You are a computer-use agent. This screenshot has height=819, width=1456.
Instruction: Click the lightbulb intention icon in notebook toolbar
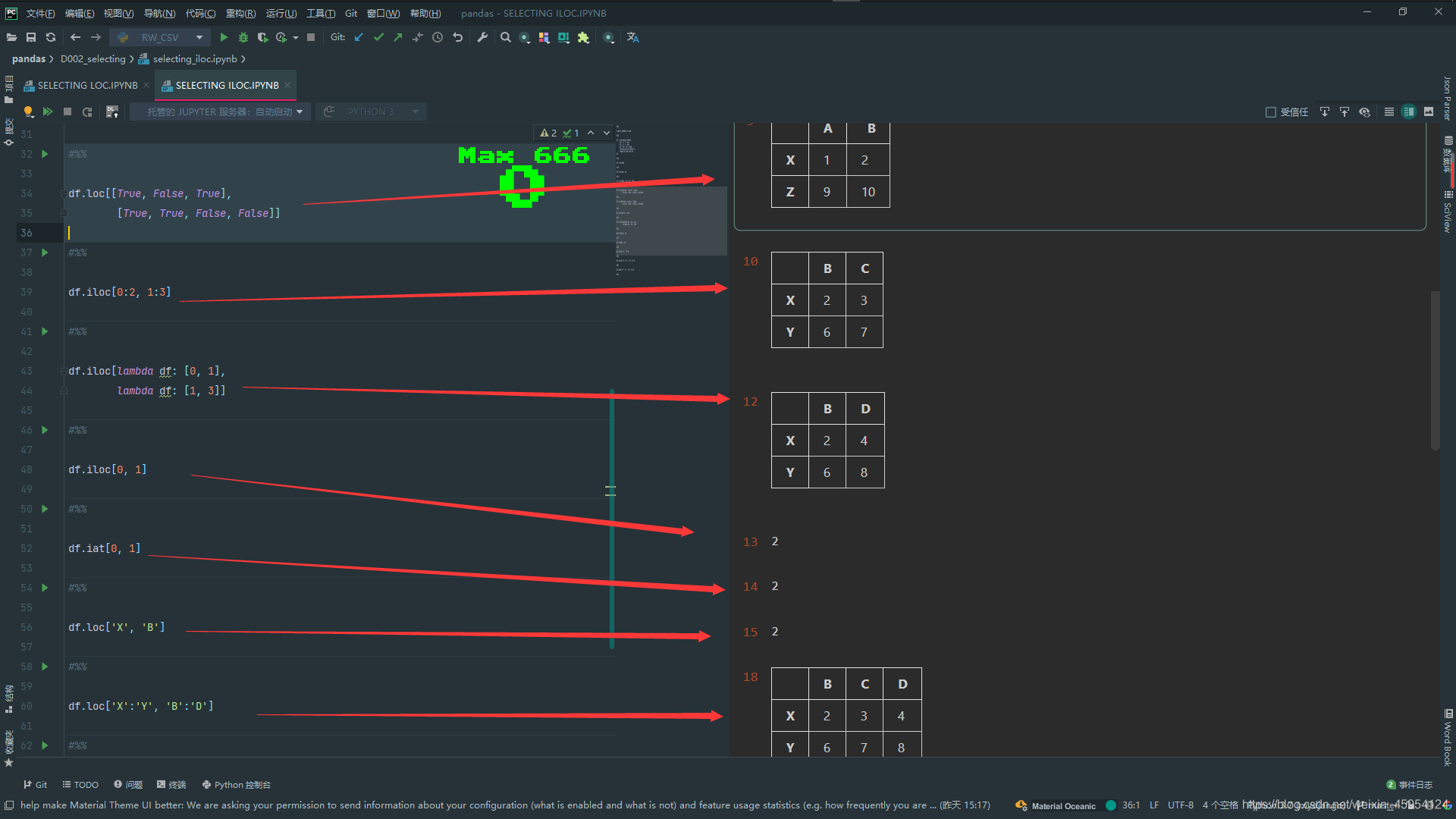point(28,111)
